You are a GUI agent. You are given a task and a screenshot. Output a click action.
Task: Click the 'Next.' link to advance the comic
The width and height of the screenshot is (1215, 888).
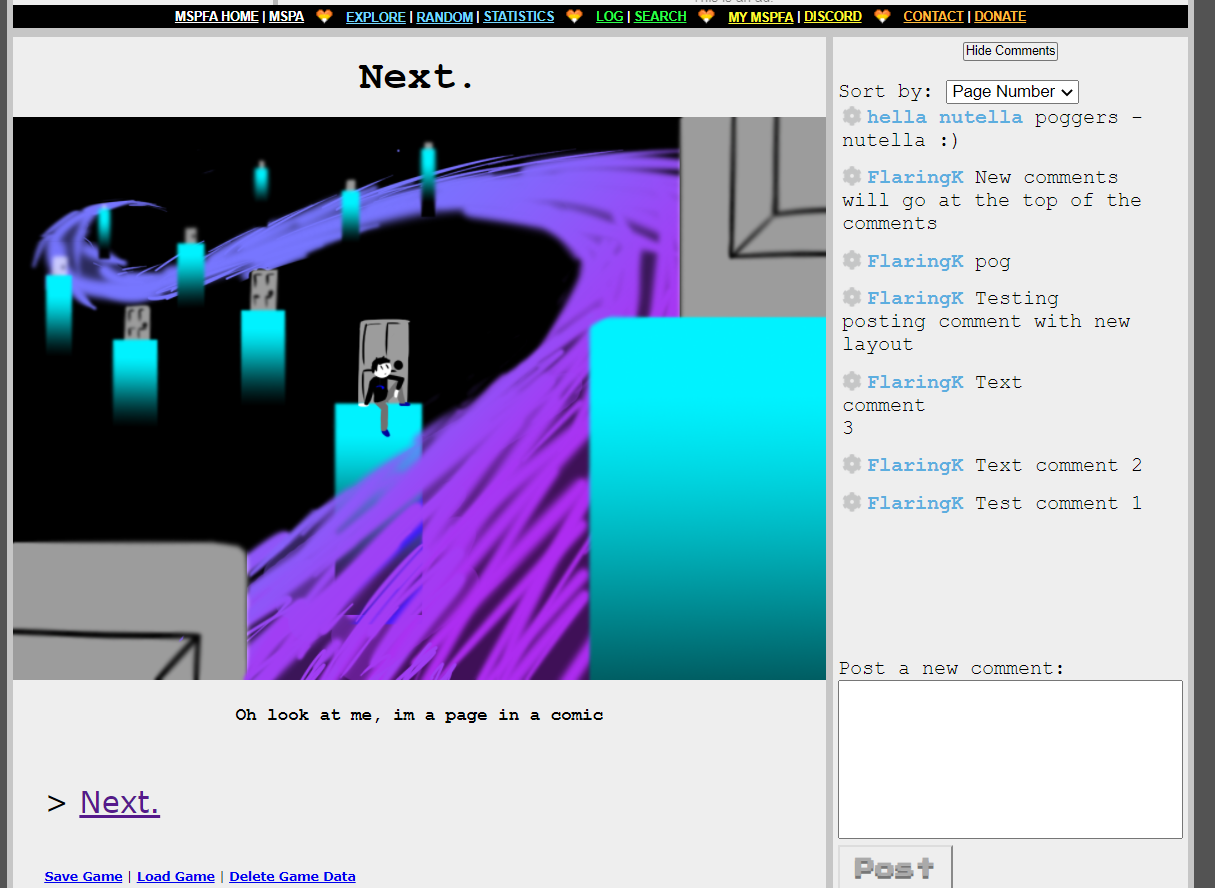point(119,802)
